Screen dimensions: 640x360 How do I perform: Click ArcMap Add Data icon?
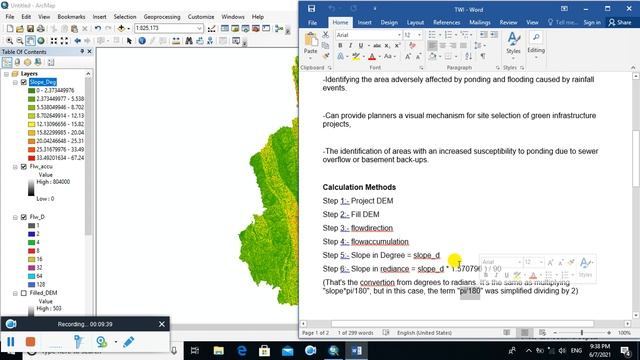(121, 29)
